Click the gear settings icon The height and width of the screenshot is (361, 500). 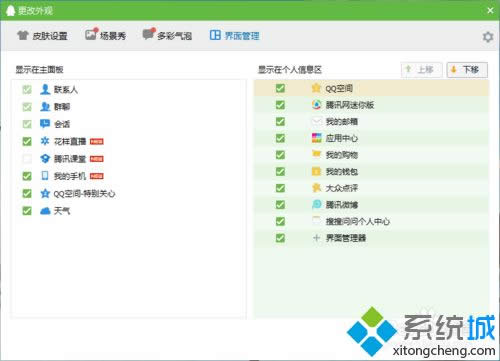point(488,37)
